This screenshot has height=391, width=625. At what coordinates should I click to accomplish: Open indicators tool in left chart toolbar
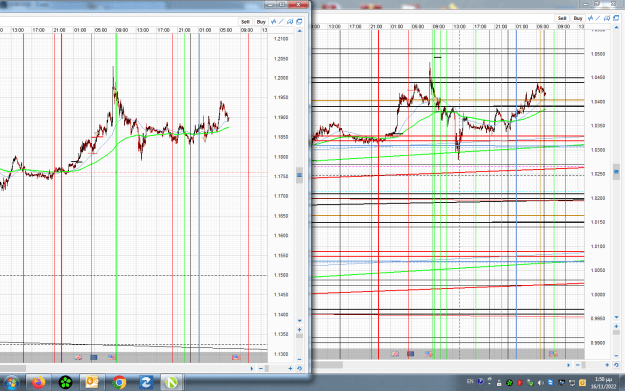274,22
